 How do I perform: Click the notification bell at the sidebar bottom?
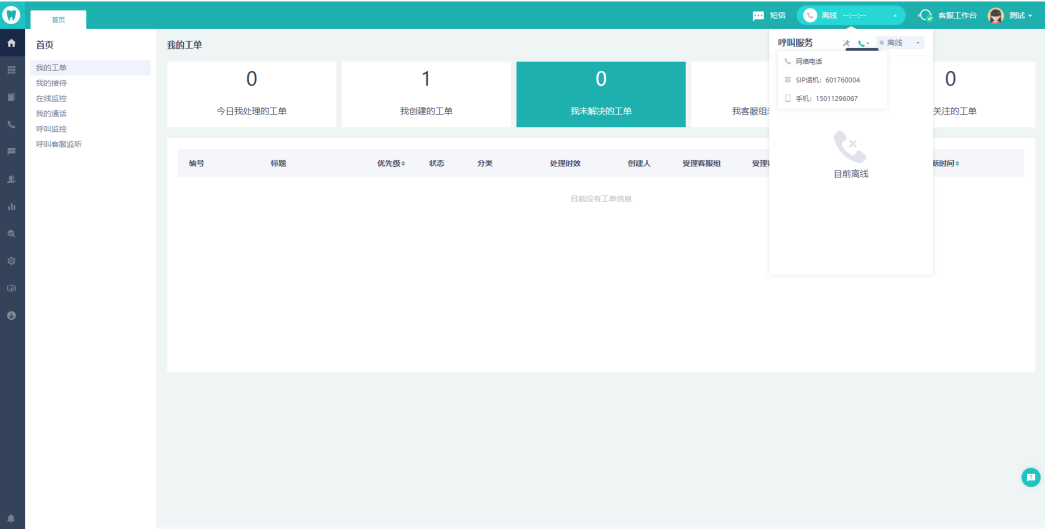pos(11,518)
